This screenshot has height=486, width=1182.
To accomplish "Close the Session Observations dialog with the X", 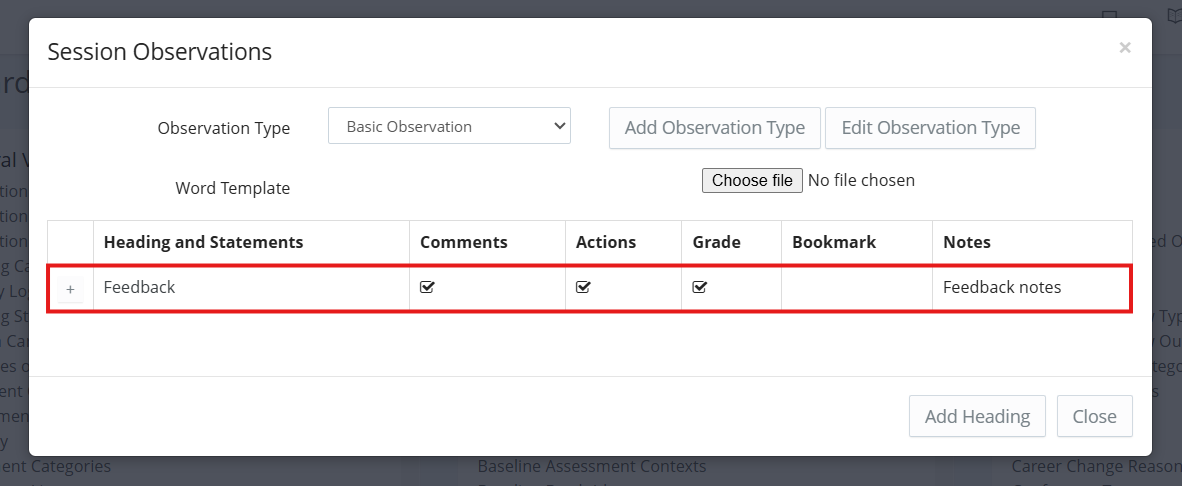I will (1125, 48).
